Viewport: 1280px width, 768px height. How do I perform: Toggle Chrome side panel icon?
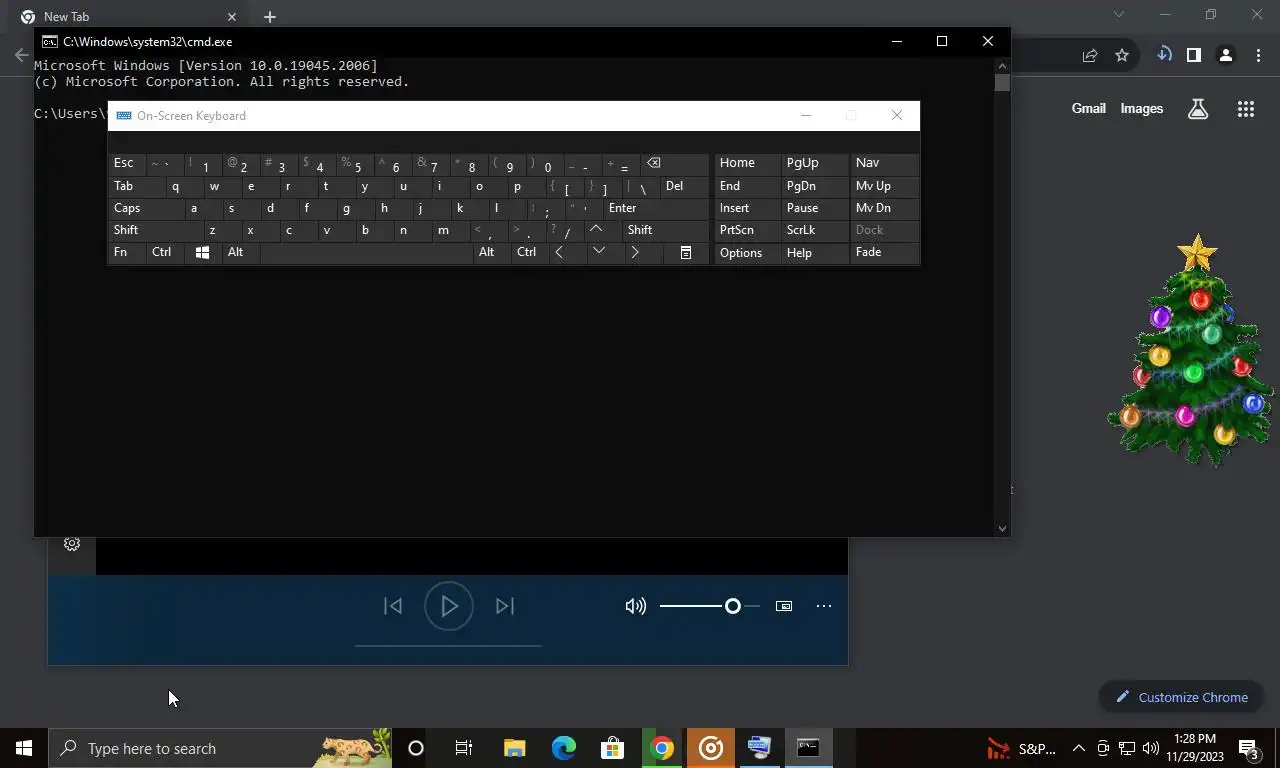pos(1194,55)
